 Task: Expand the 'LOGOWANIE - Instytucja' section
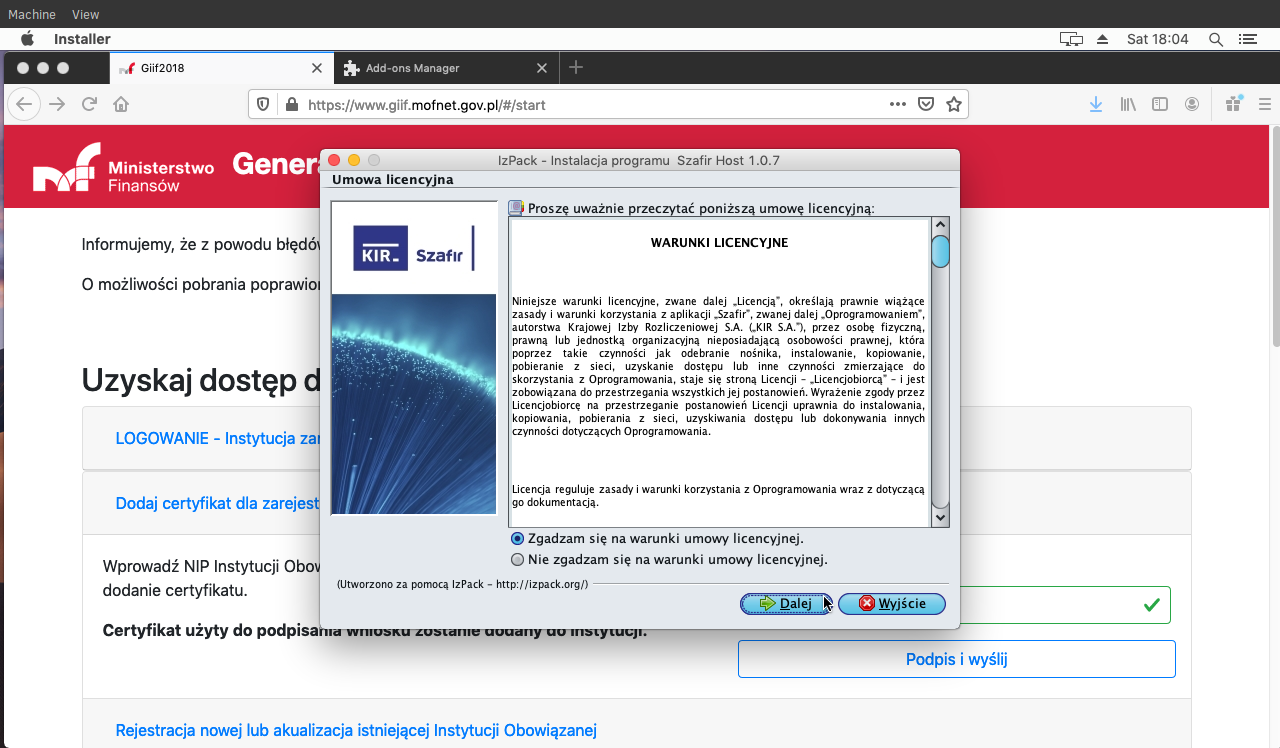(217, 438)
